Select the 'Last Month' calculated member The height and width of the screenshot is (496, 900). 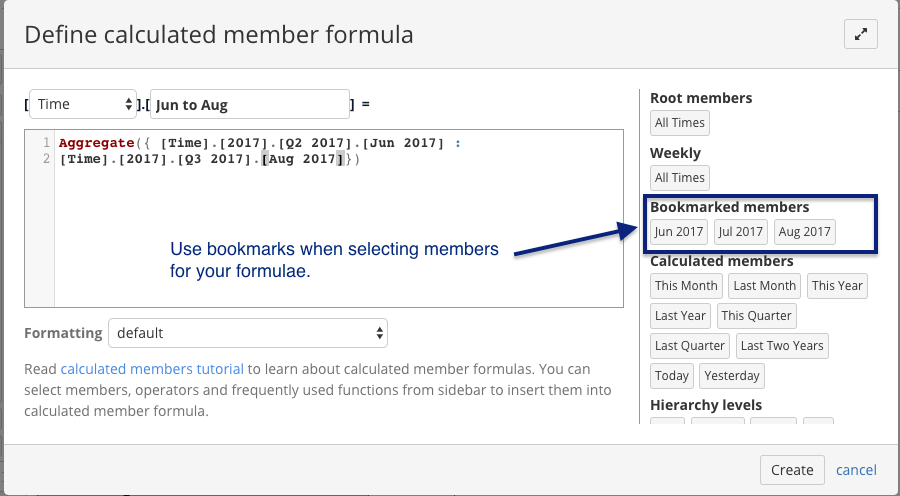(764, 286)
